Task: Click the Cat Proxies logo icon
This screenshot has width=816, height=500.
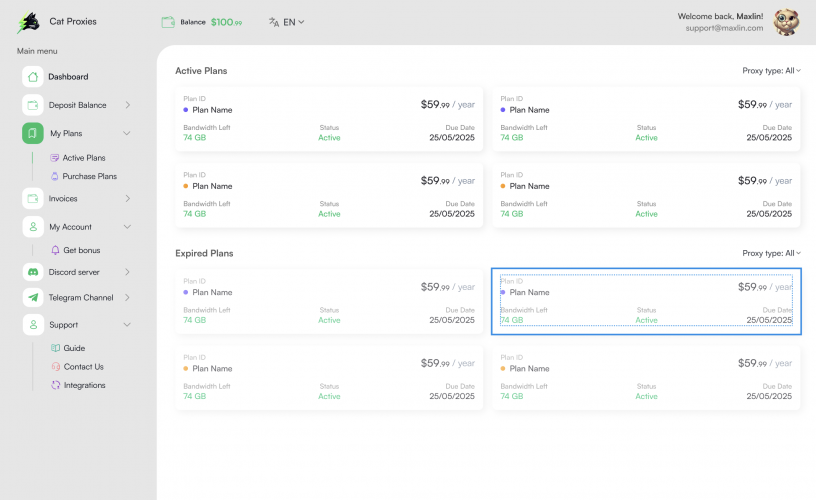Action: click(x=29, y=22)
